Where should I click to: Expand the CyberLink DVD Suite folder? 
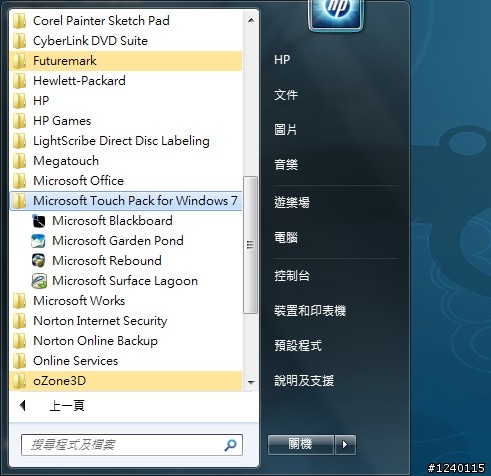[x=126, y=41]
